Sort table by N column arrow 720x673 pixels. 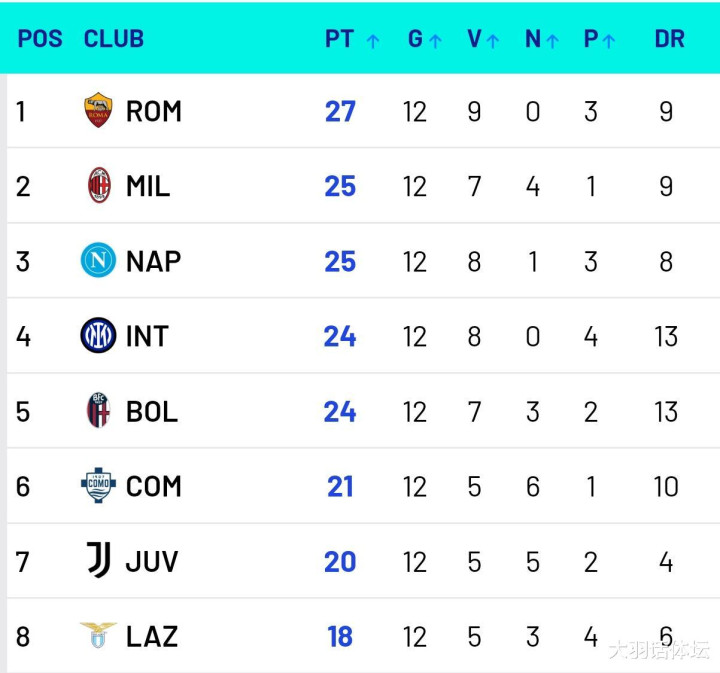point(552,41)
